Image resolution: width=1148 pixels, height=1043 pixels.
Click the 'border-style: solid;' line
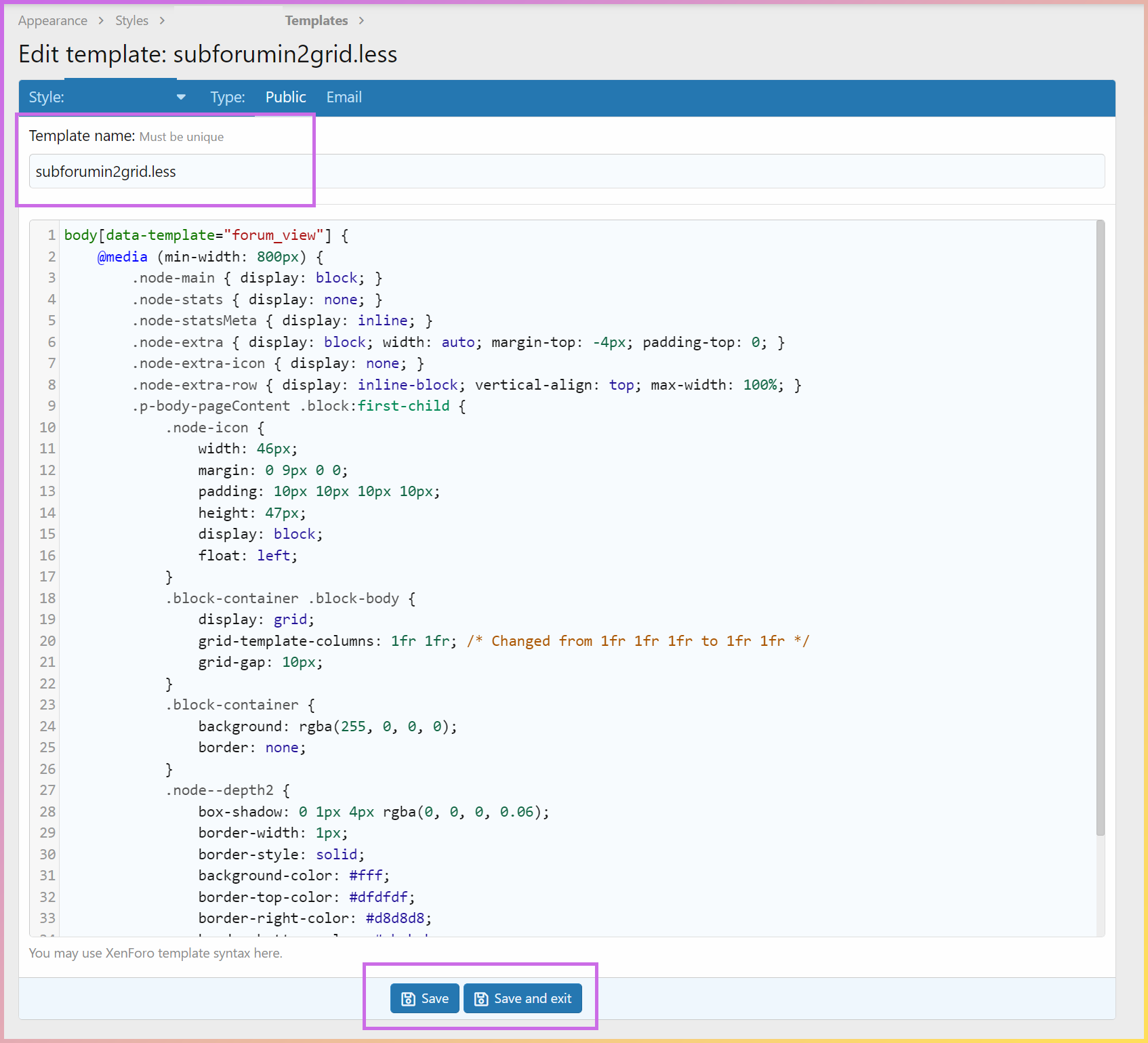281,855
